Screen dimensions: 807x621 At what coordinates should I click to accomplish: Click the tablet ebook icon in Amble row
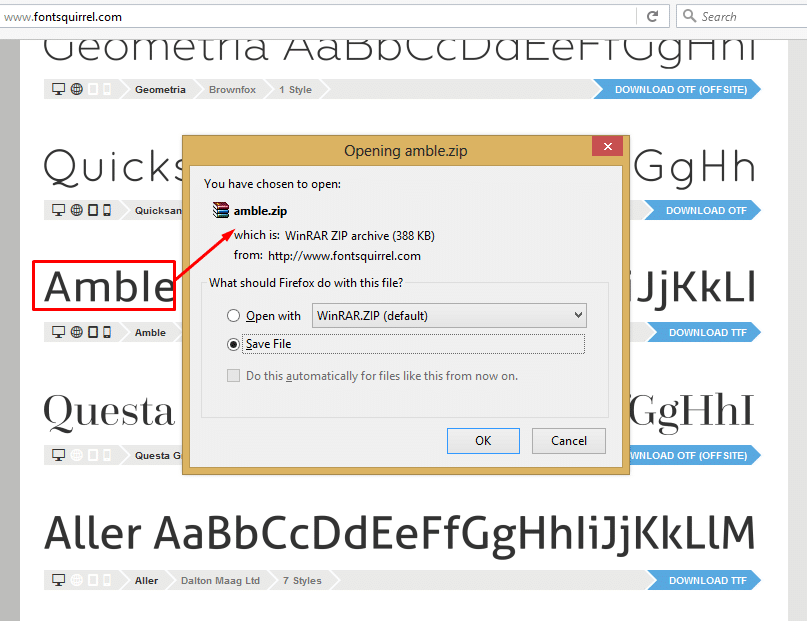(93, 332)
